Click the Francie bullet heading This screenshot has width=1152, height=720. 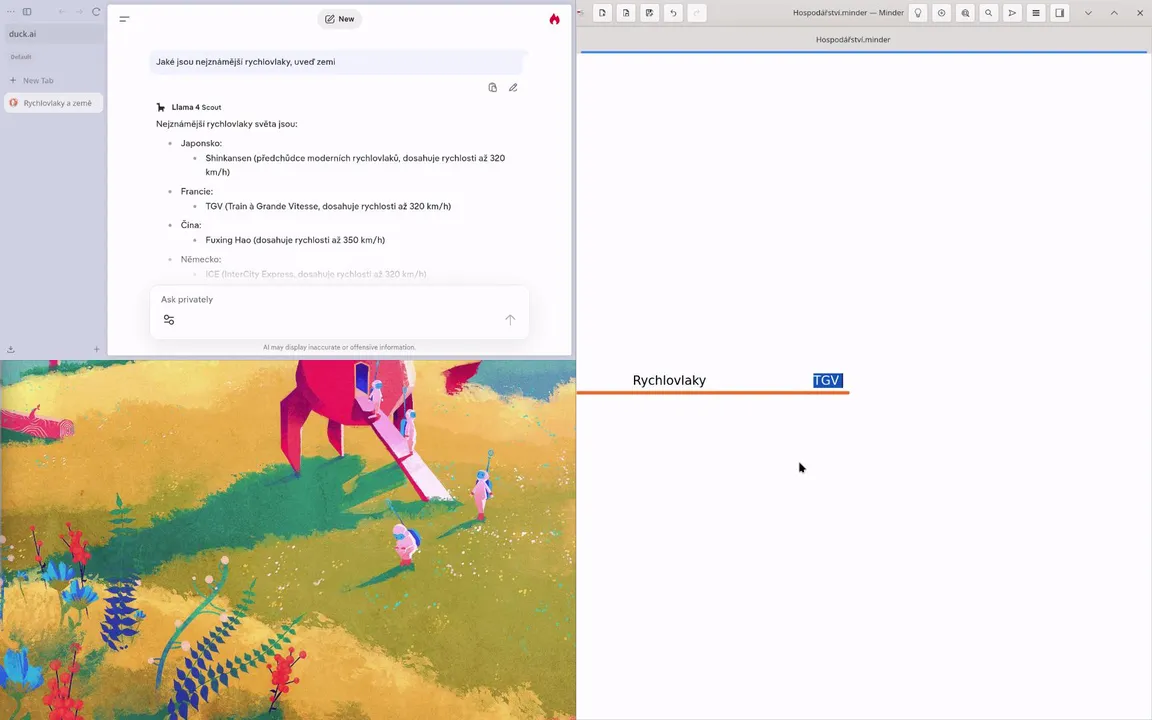point(197,192)
